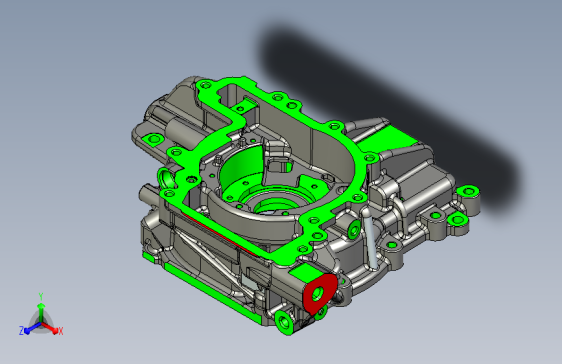The height and width of the screenshot is (364, 562).
Task: Select the red X axis on the orientation triad
Action: coord(50,327)
